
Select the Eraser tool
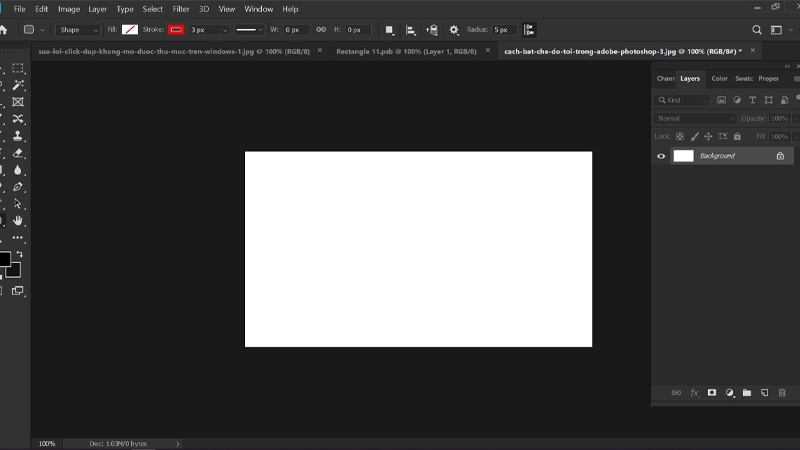(x=18, y=153)
